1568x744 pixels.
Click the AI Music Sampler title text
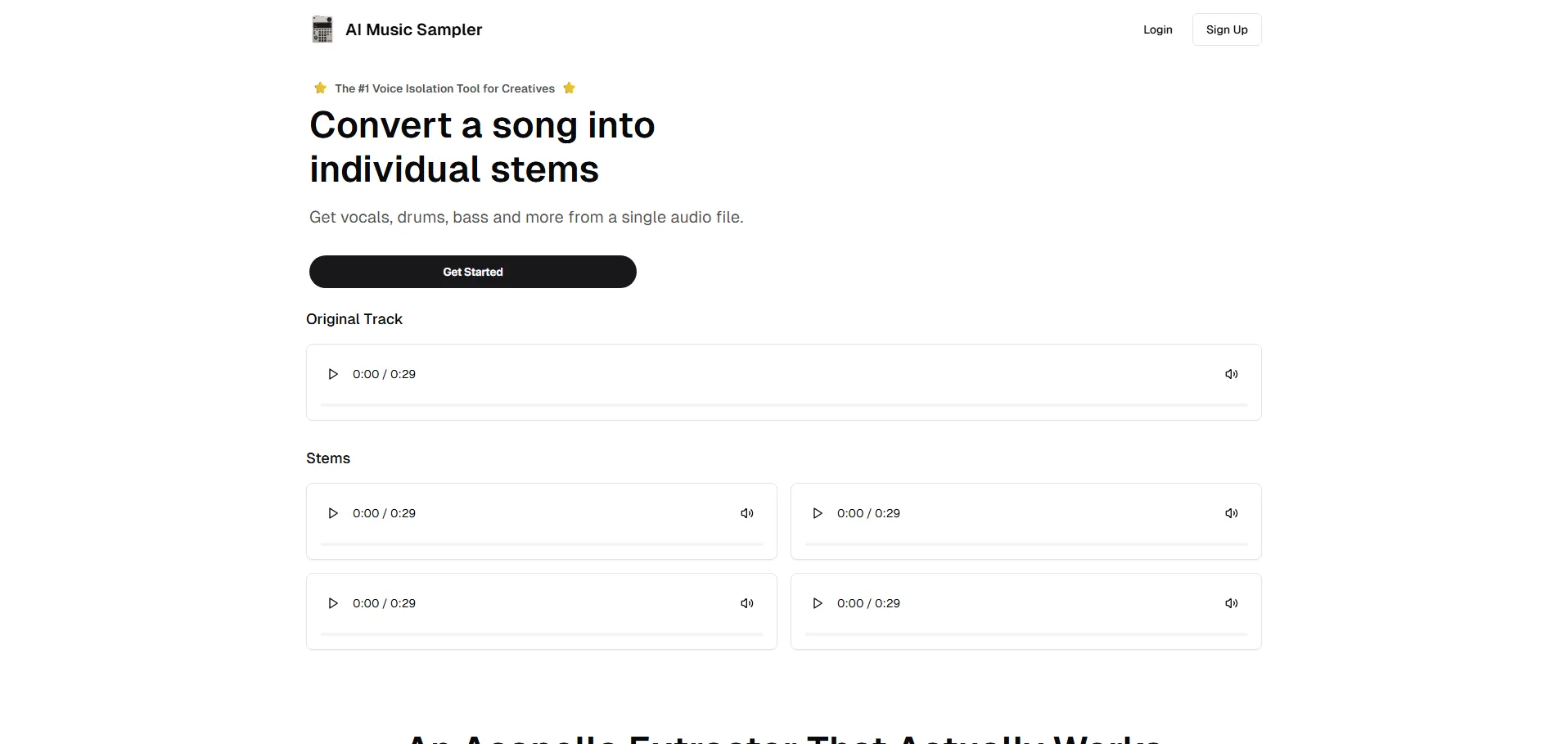tap(413, 29)
